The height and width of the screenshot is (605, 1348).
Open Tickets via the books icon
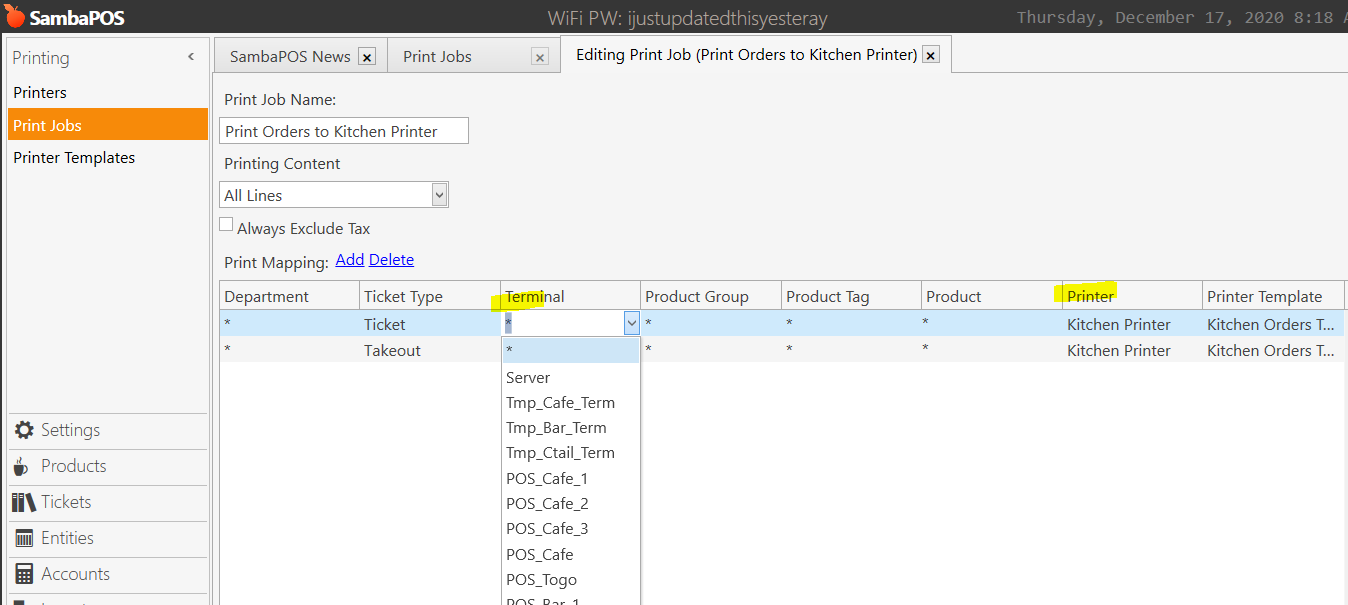[x=24, y=502]
